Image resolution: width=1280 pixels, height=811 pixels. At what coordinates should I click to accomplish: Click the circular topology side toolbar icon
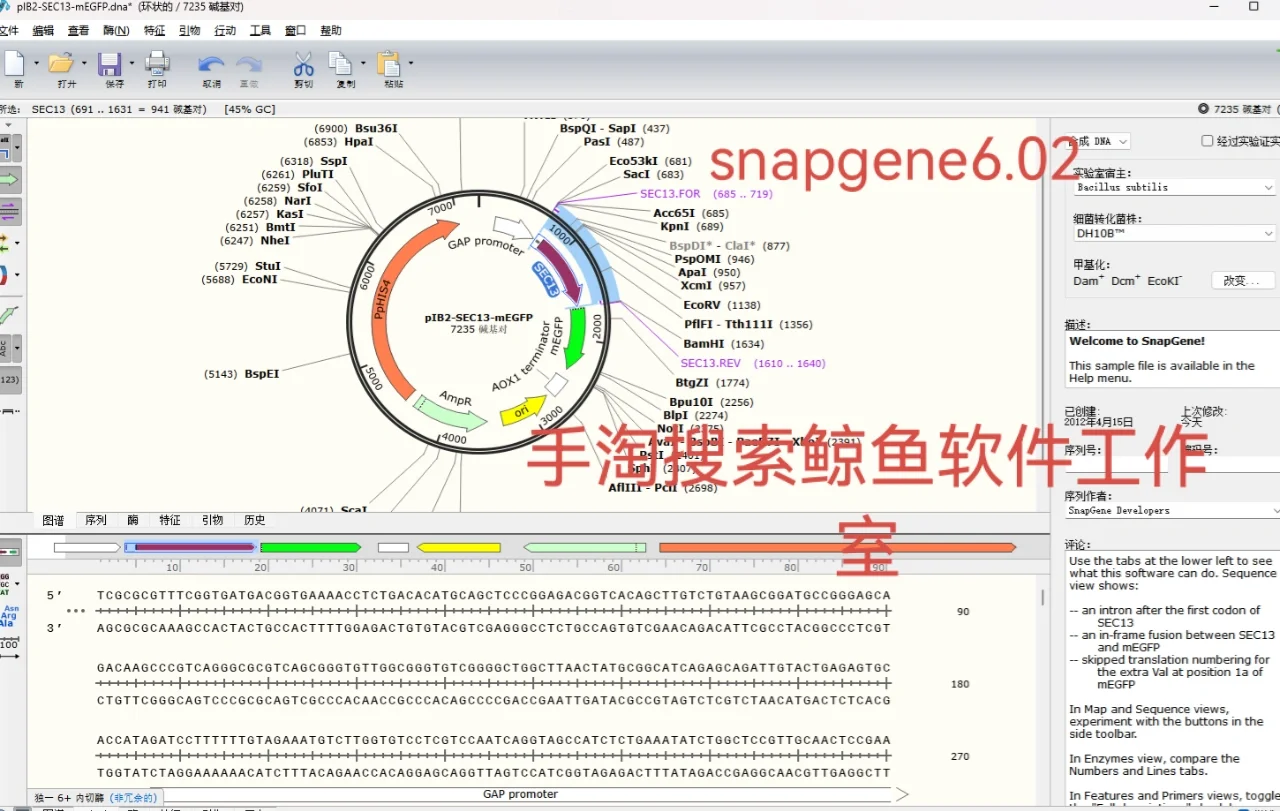pyautogui.click(x=5, y=275)
